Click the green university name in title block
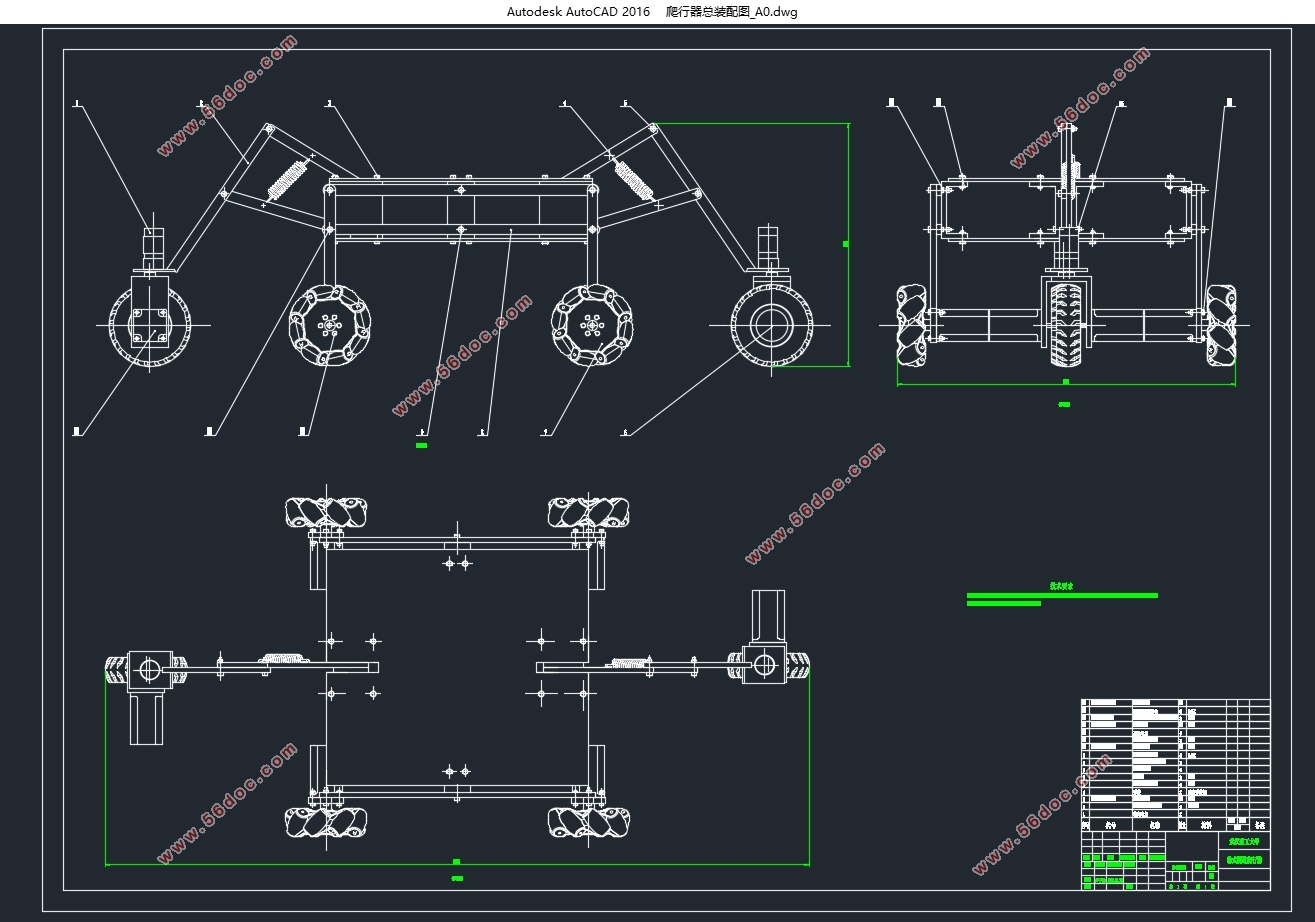 click(1245, 842)
